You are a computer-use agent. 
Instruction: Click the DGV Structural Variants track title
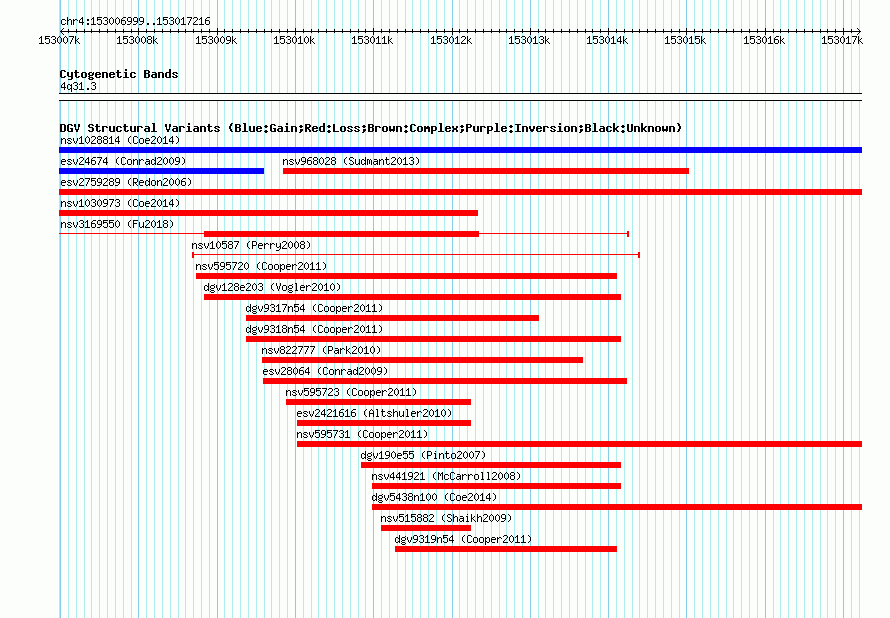pos(371,128)
